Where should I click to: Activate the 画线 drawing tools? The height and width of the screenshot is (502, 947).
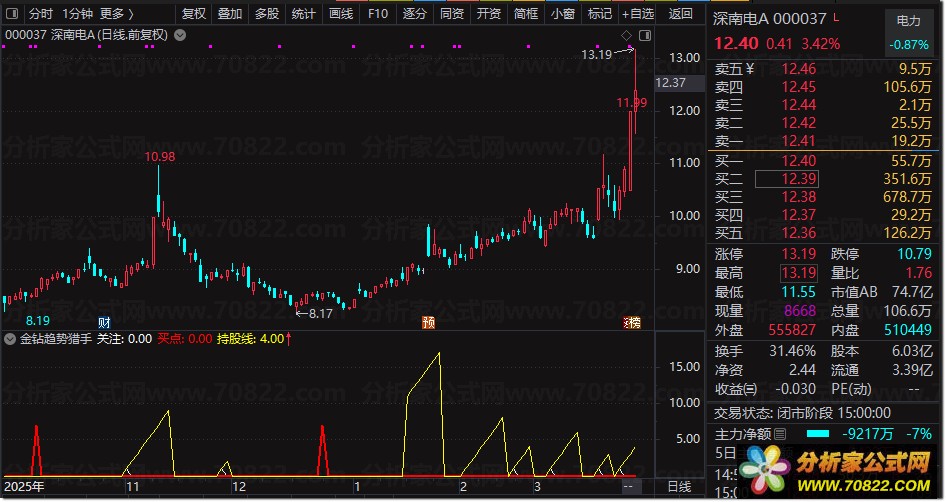pos(341,13)
